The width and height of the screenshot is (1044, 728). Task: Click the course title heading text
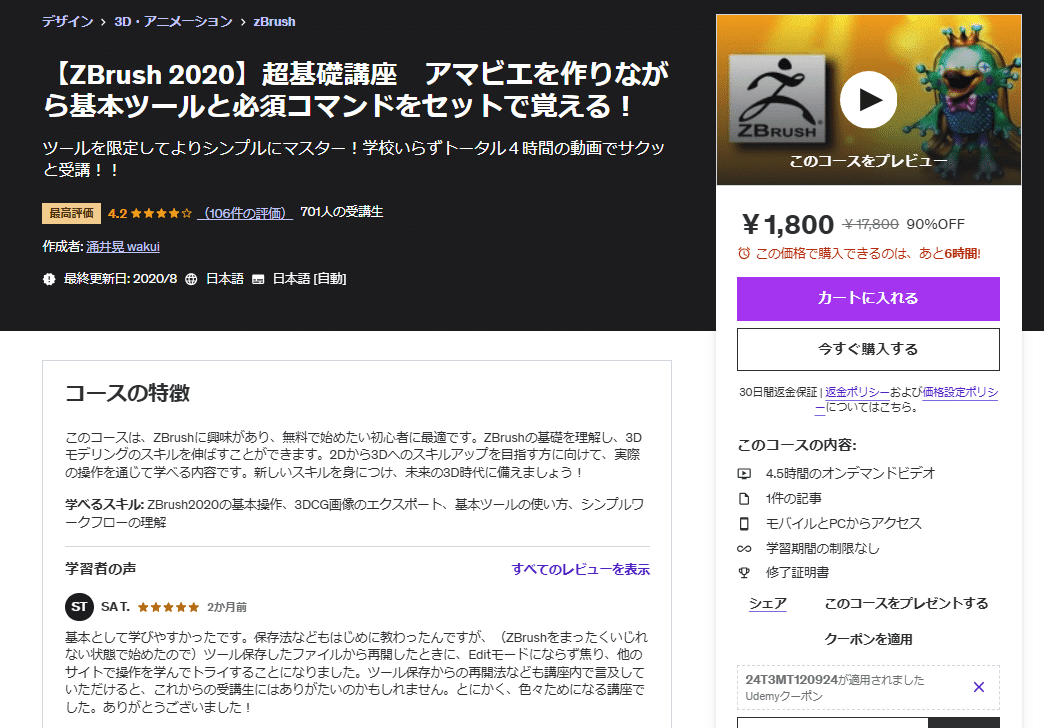click(x=356, y=89)
